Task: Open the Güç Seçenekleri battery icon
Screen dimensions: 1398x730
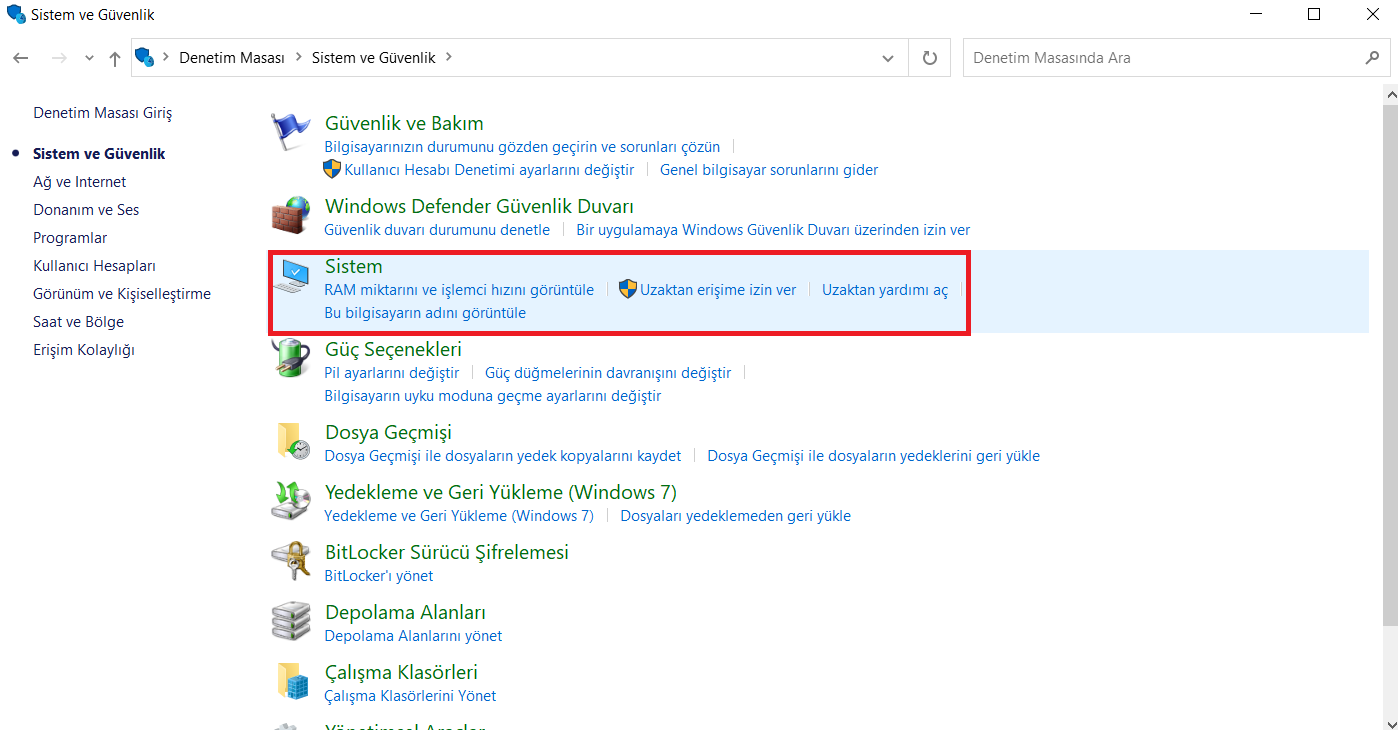Action: (292, 359)
